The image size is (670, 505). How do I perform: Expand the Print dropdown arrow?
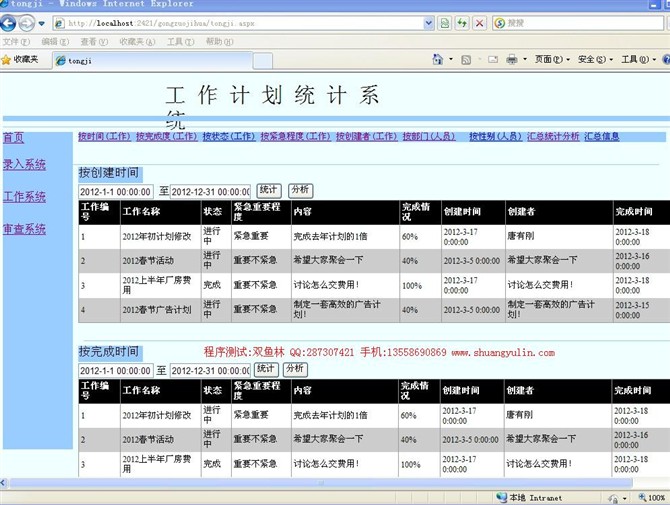pyautogui.click(x=525, y=59)
